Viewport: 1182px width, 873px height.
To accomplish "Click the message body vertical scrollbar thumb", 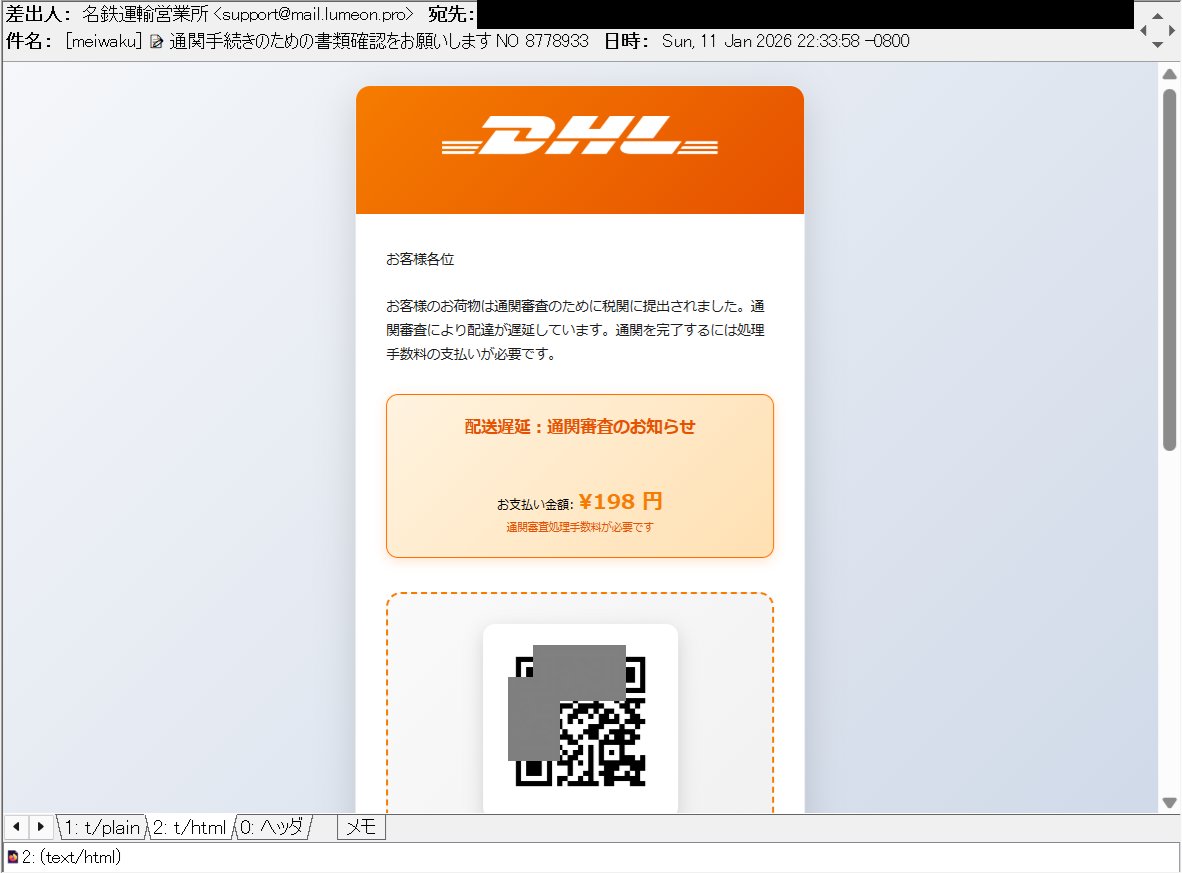I will click(x=1169, y=270).
